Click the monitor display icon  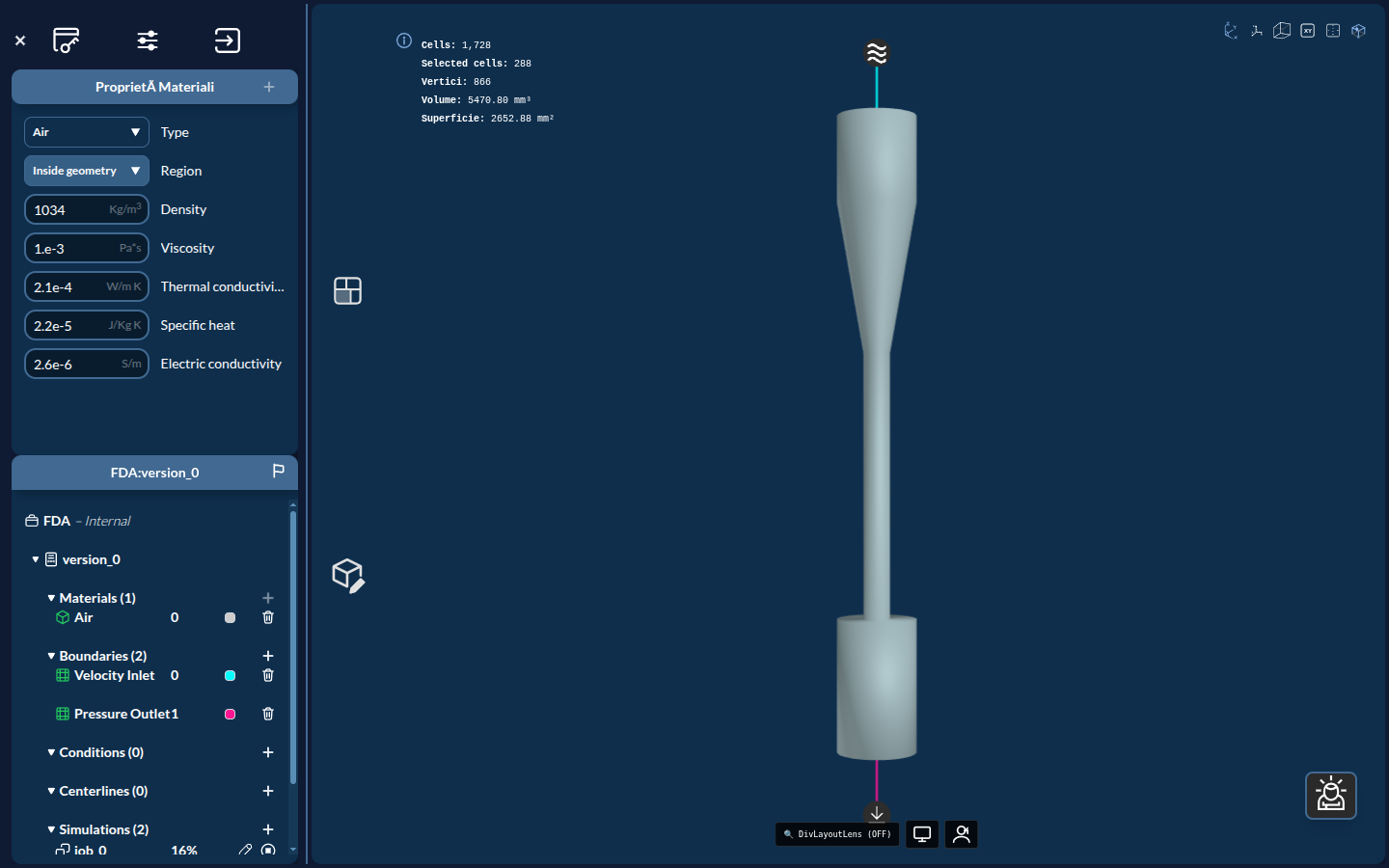(x=922, y=834)
